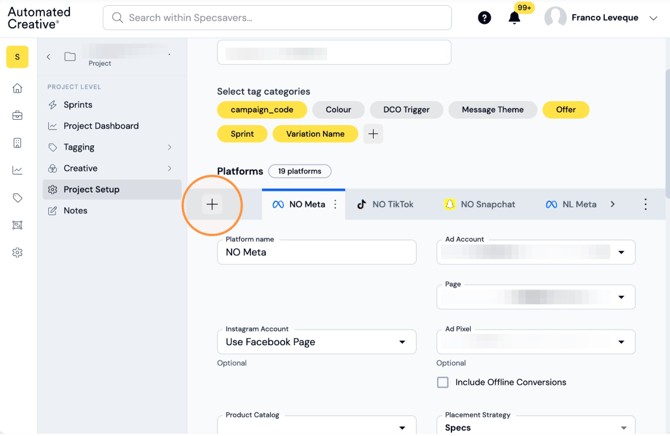
Task: Open the tag icon in left rail
Action: [x=17, y=197]
